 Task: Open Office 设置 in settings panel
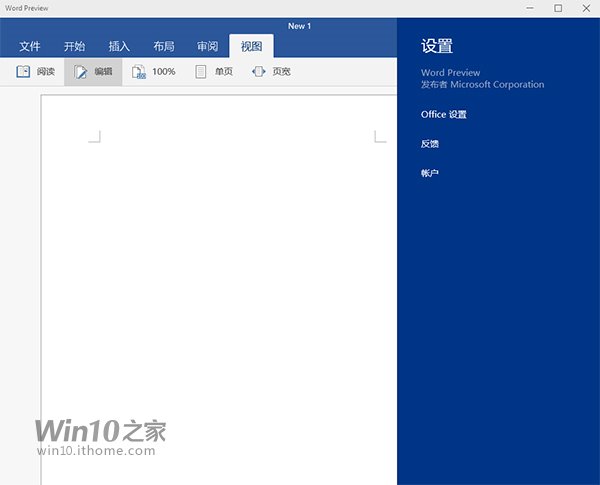(x=443, y=114)
